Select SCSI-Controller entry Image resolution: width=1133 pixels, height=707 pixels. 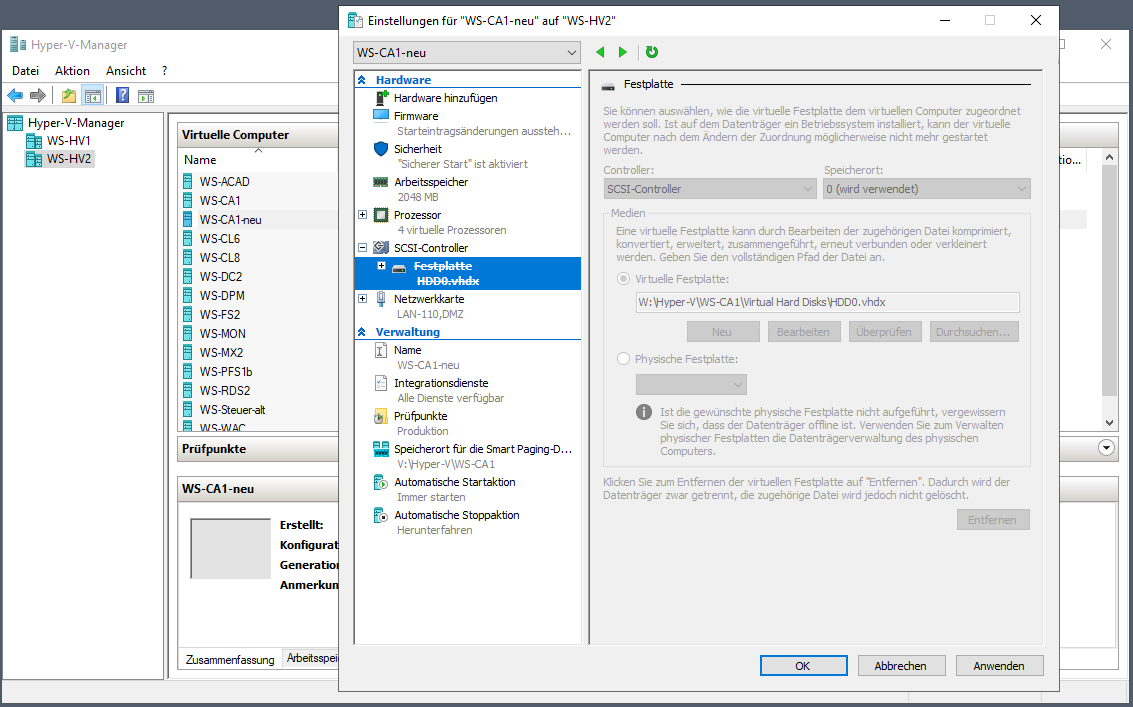point(431,248)
